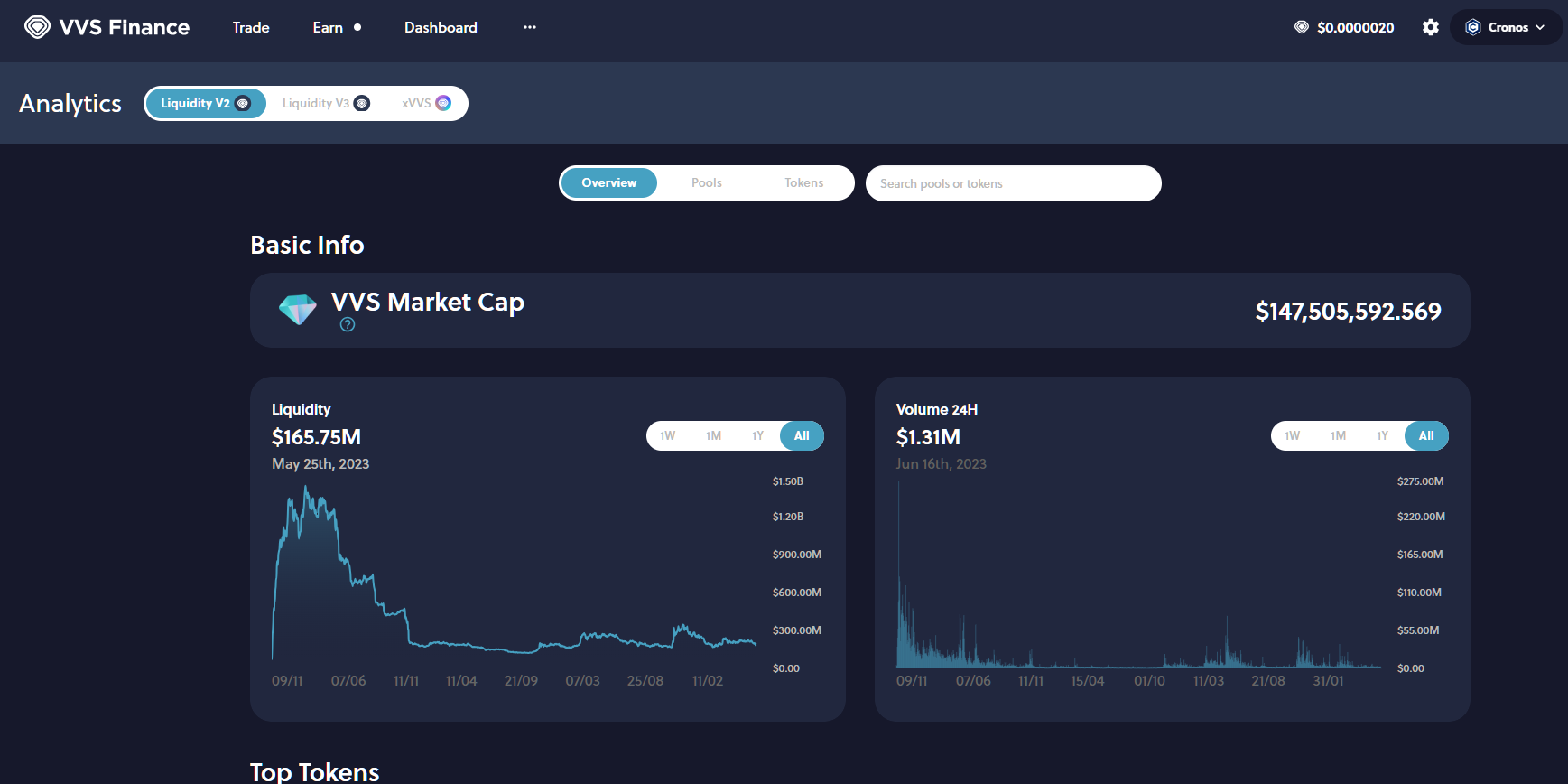The image size is (1568, 784).
Task: Select the Pools tab
Action: tap(707, 182)
